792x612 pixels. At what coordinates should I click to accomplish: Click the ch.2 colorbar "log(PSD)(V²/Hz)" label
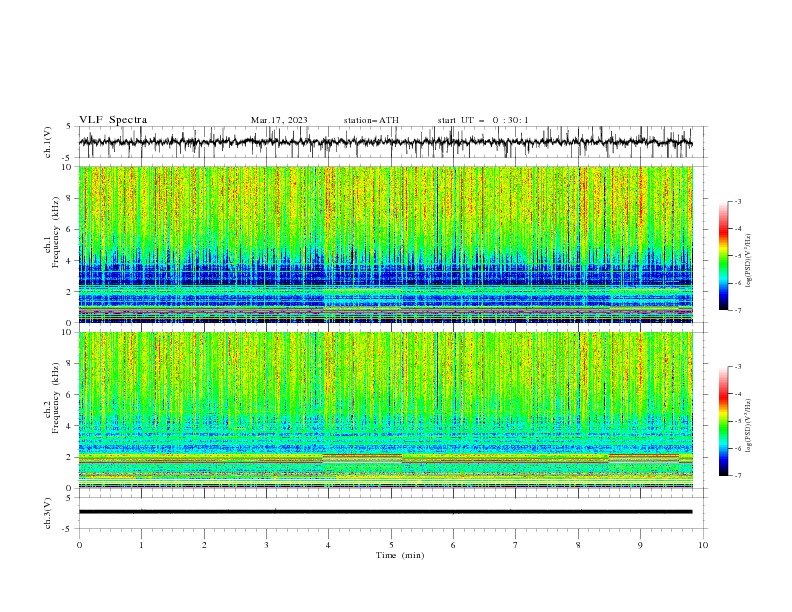coord(748,425)
